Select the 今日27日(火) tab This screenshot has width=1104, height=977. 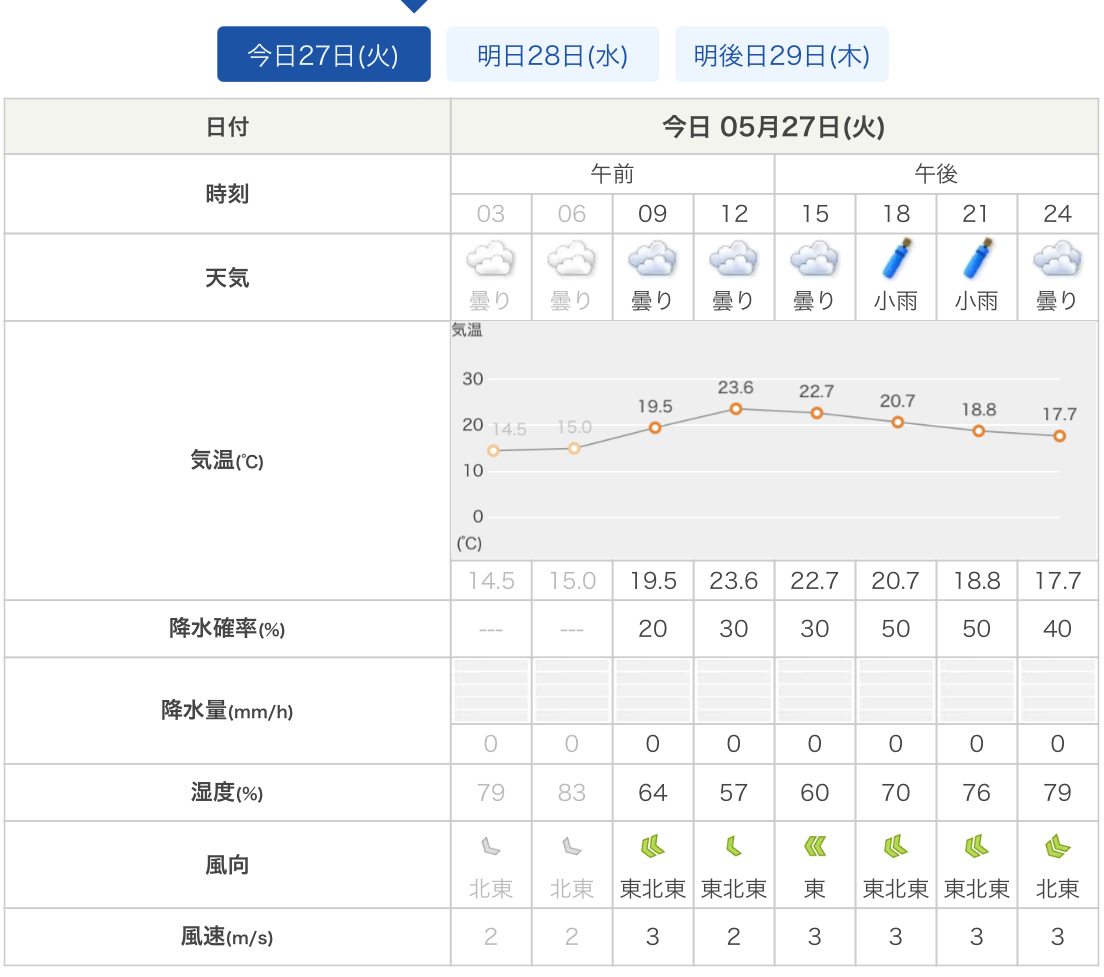point(323,55)
